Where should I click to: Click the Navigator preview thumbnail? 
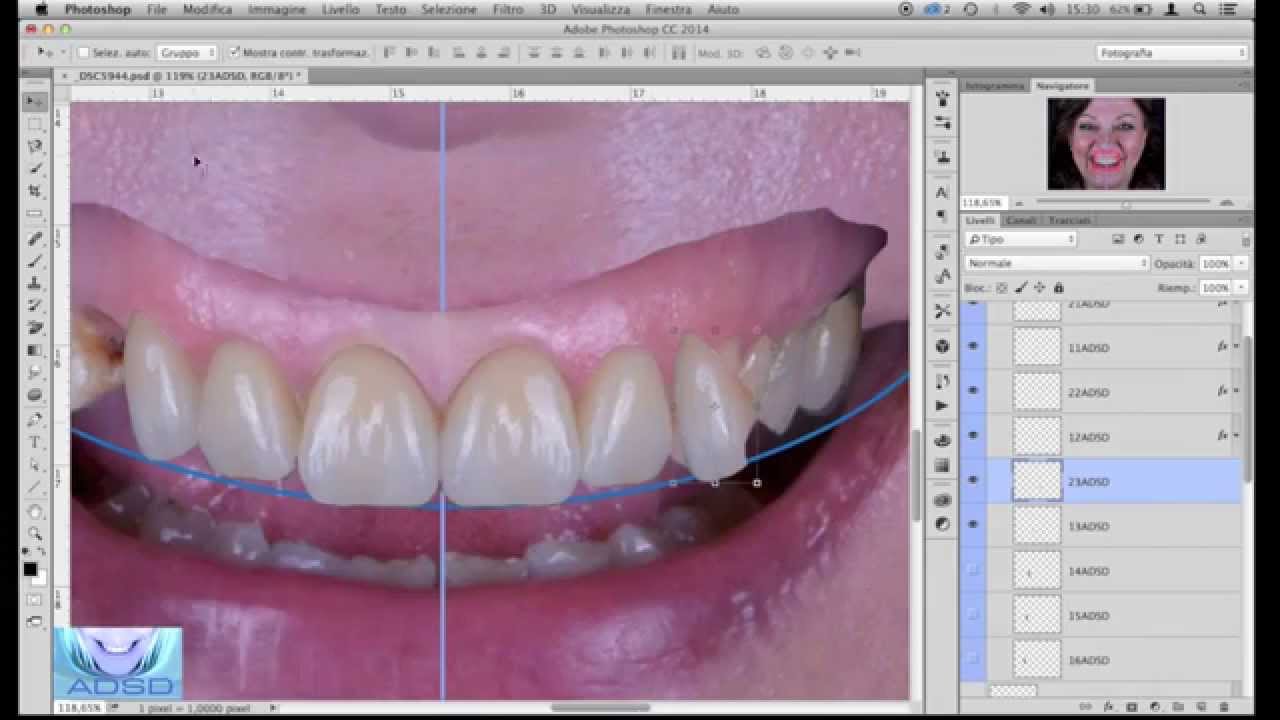pyautogui.click(x=1106, y=144)
